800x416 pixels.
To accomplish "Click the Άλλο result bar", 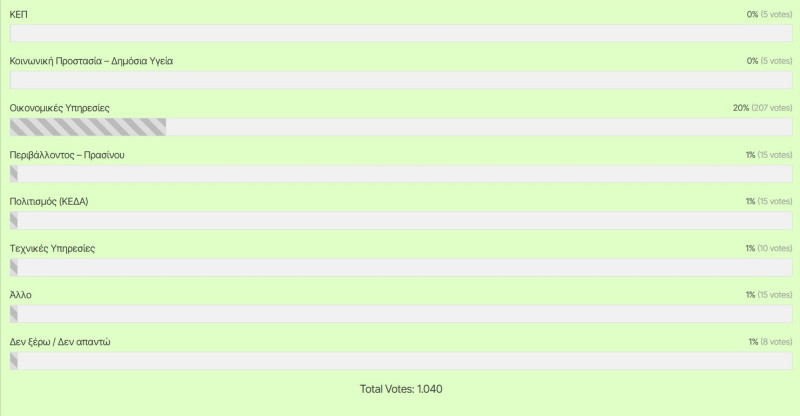I will (401, 314).
